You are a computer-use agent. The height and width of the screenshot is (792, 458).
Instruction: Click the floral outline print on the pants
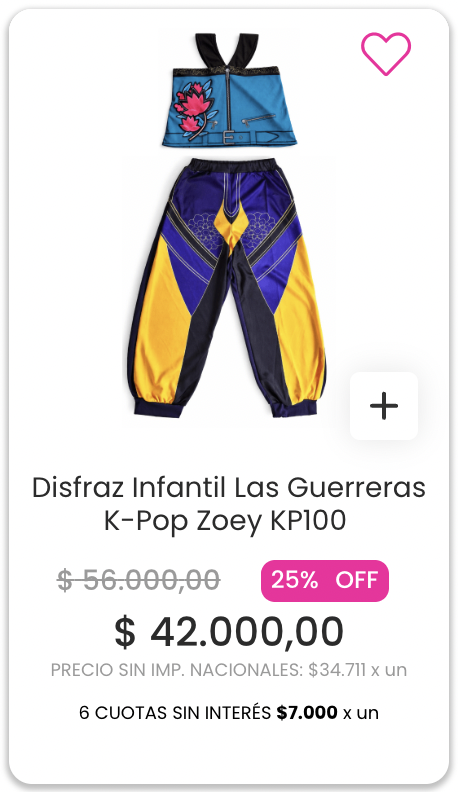coord(203,230)
